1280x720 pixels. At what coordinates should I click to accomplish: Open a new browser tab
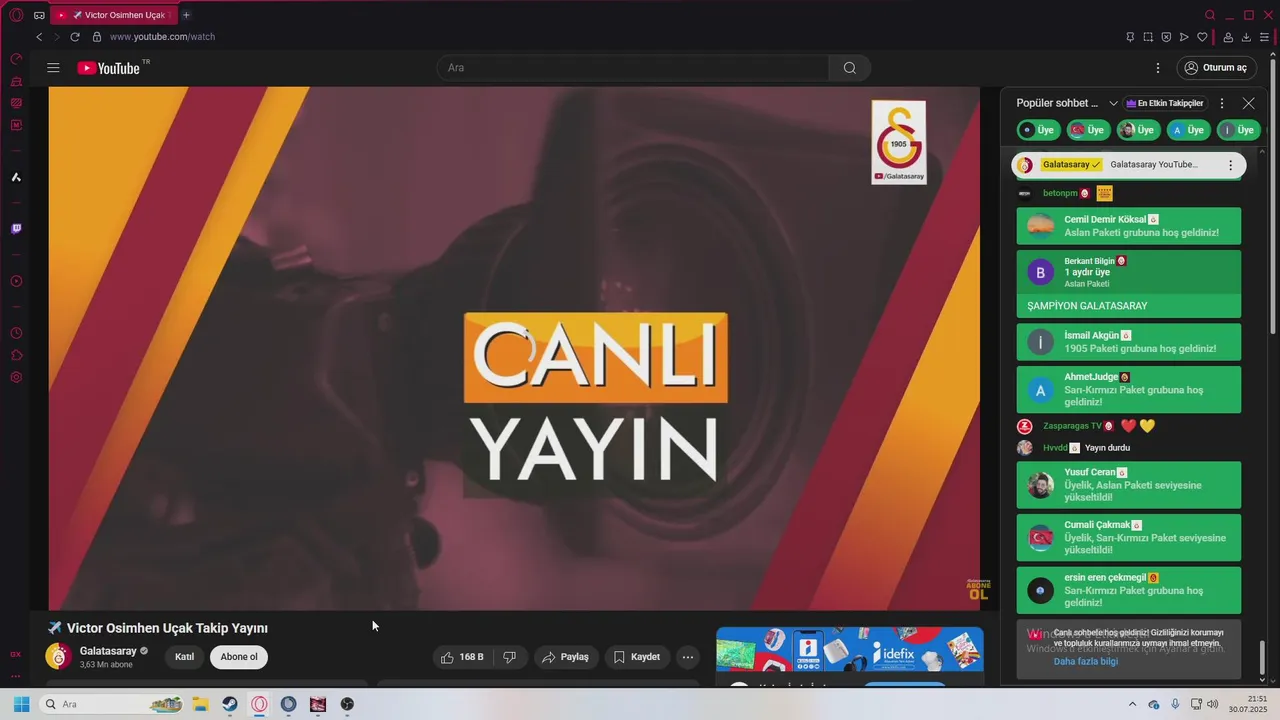click(186, 15)
